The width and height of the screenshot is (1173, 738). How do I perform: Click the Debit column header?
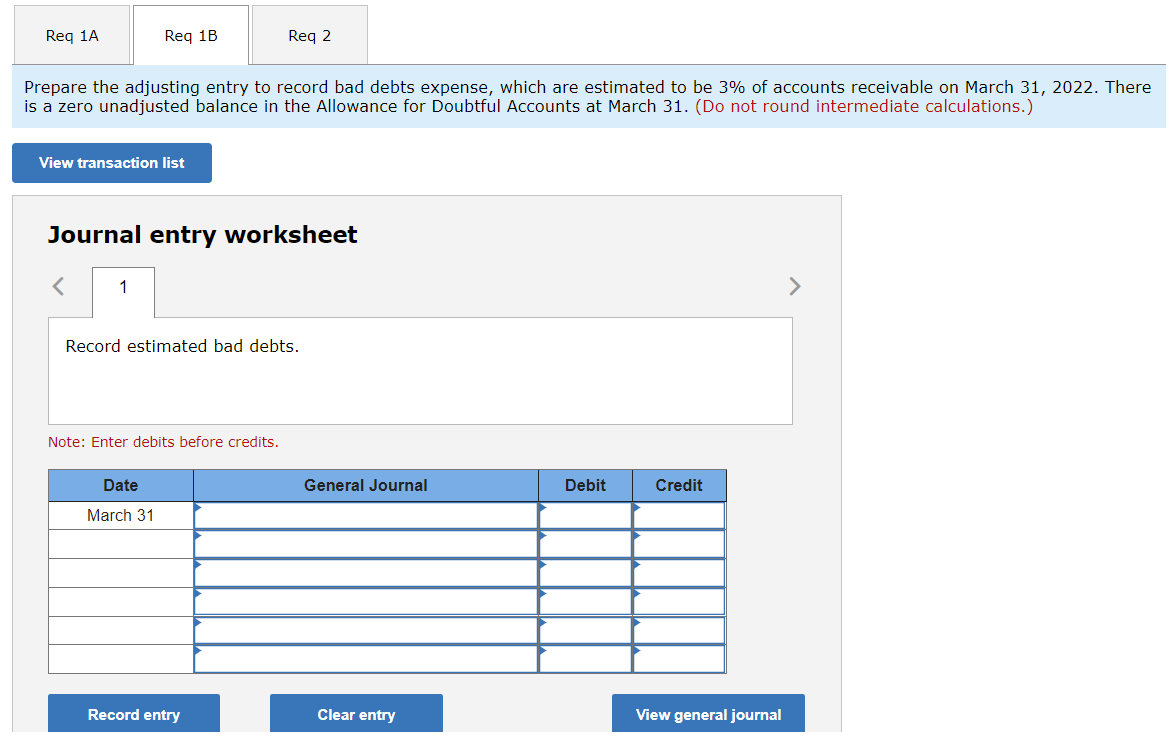click(586, 485)
